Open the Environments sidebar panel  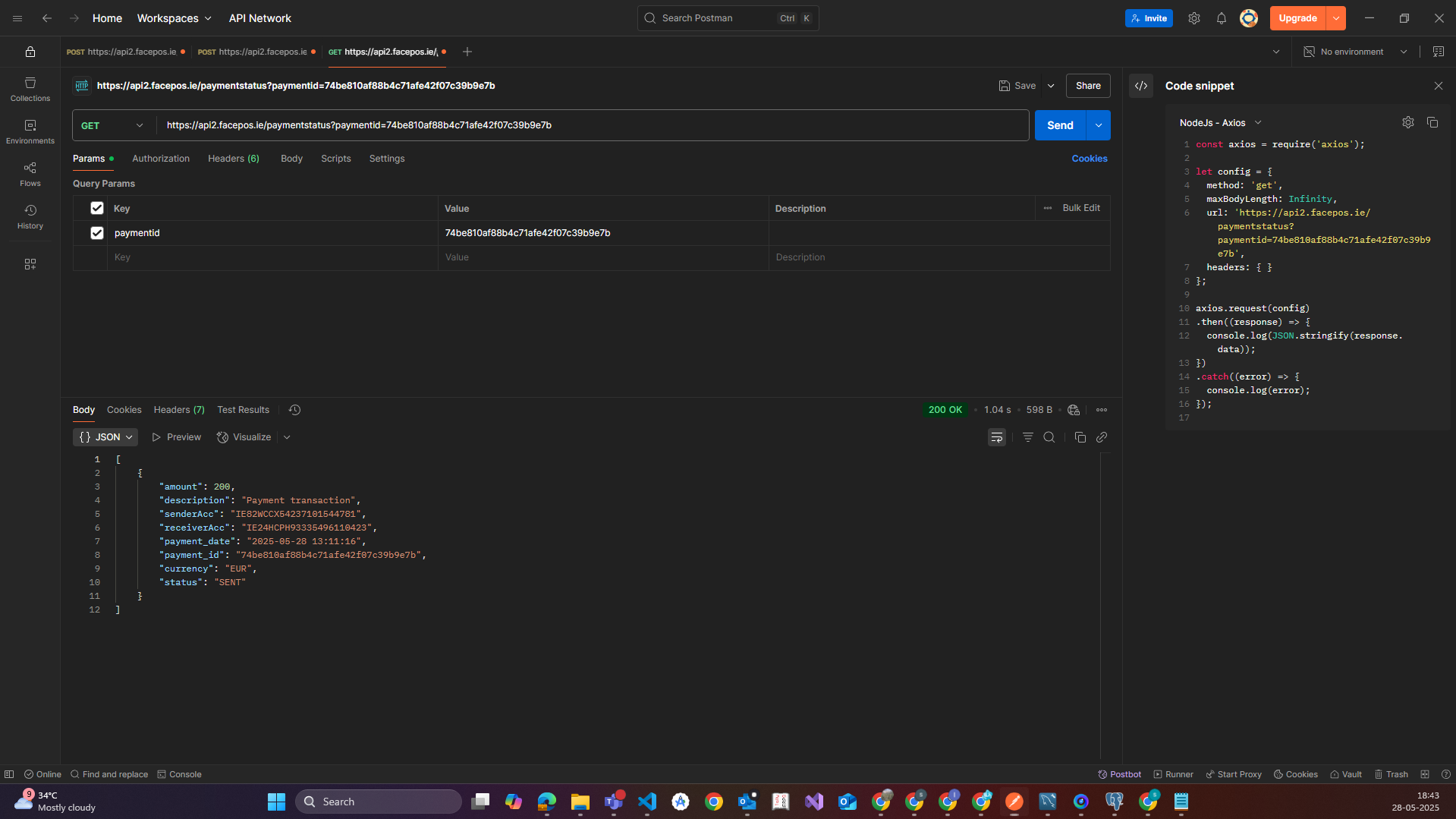pyautogui.click(x=30, y=131)
